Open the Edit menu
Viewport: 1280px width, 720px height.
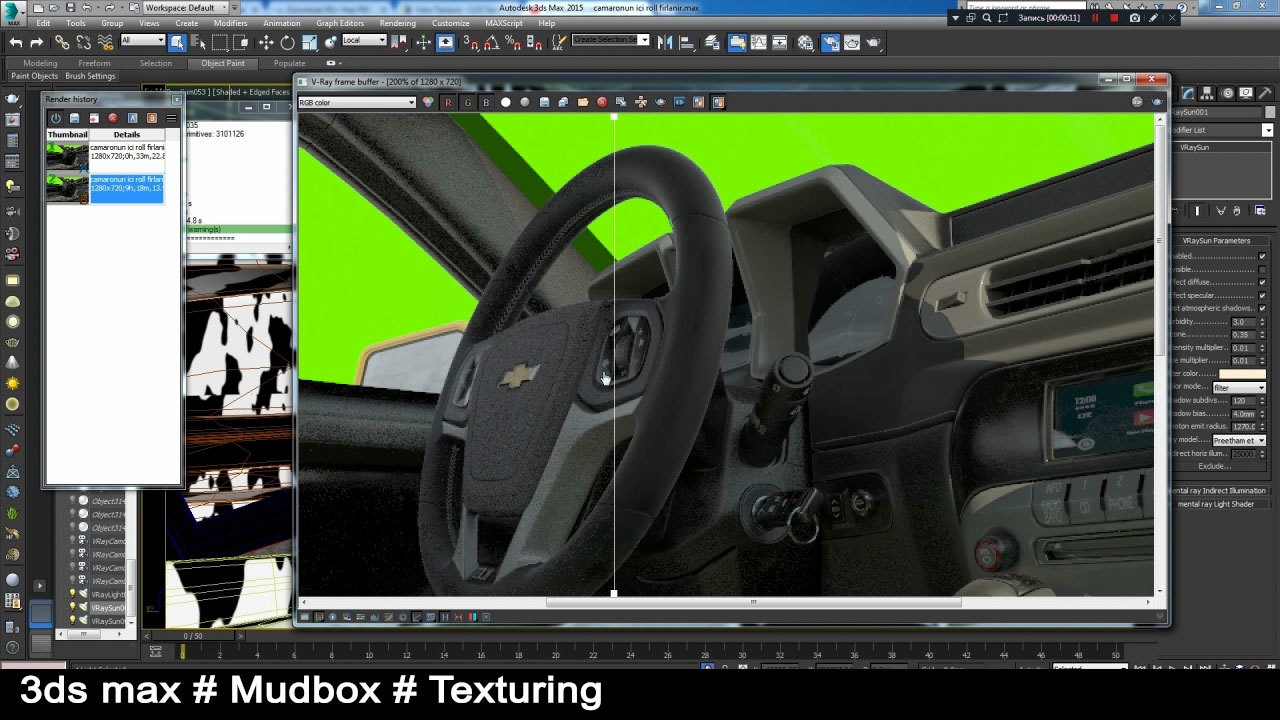click(x=43, y=23)
